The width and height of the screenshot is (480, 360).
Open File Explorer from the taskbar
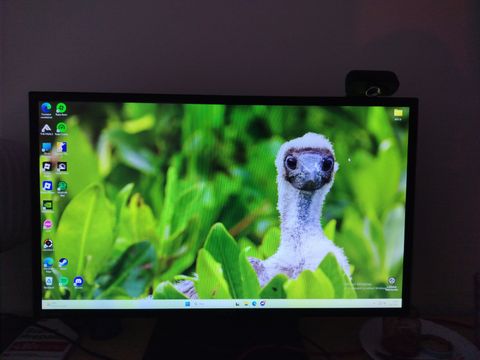tap(246, 304)
